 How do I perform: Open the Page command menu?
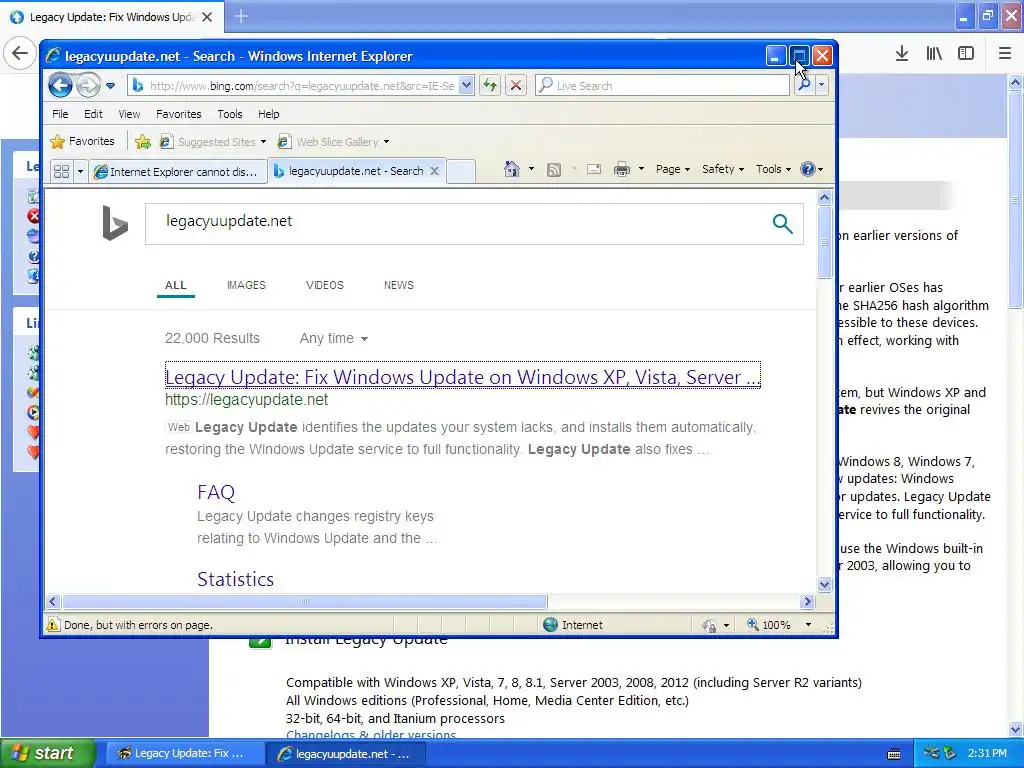point(673,169)
